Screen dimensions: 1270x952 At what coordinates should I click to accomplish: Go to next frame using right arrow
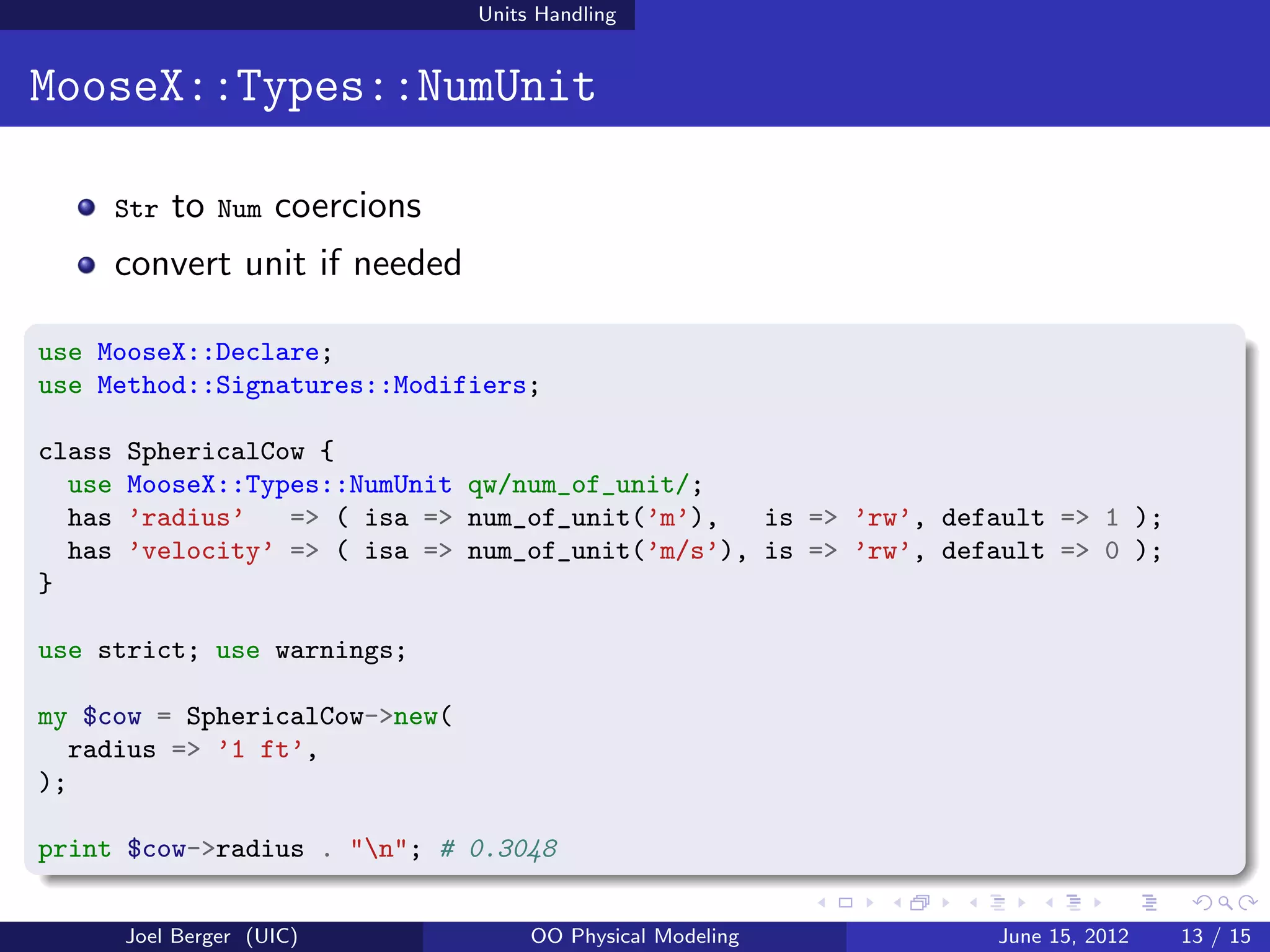click(946, 903)
